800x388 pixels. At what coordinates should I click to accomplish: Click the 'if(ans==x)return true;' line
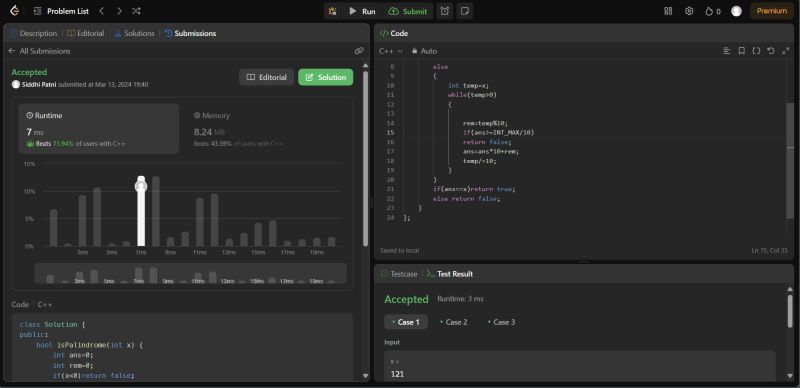474,189
